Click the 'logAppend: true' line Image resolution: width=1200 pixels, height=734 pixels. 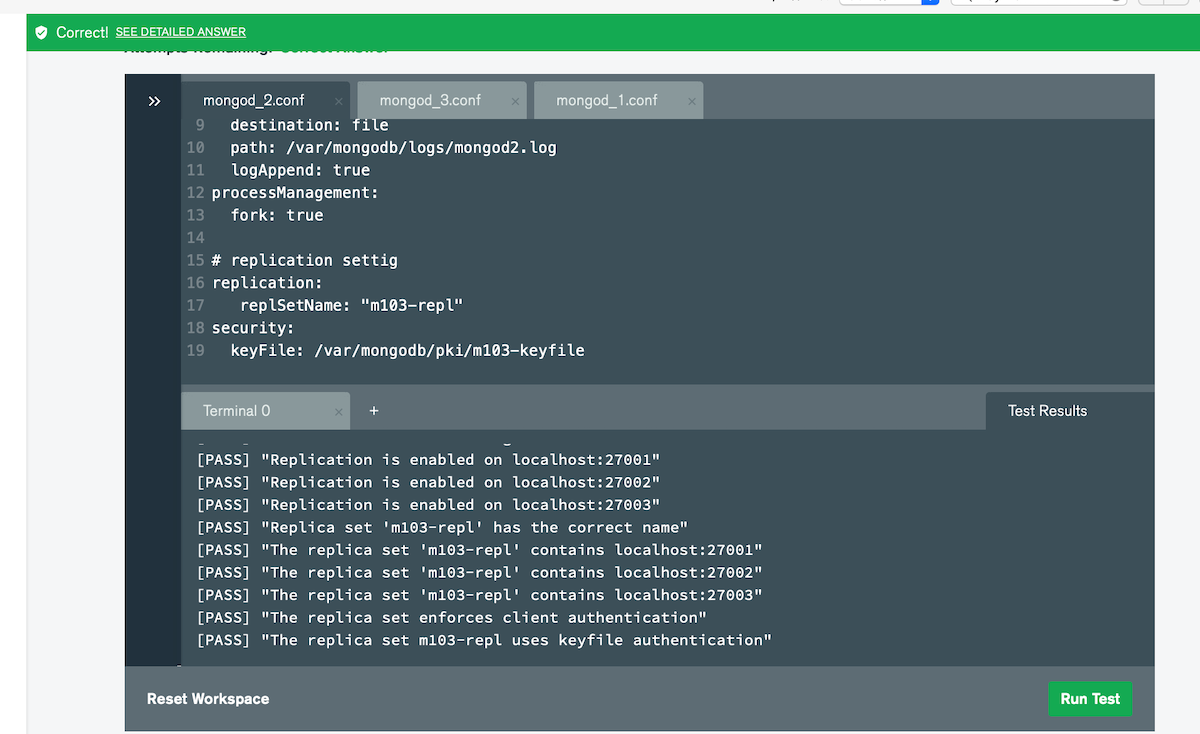[x=300, y=170]
